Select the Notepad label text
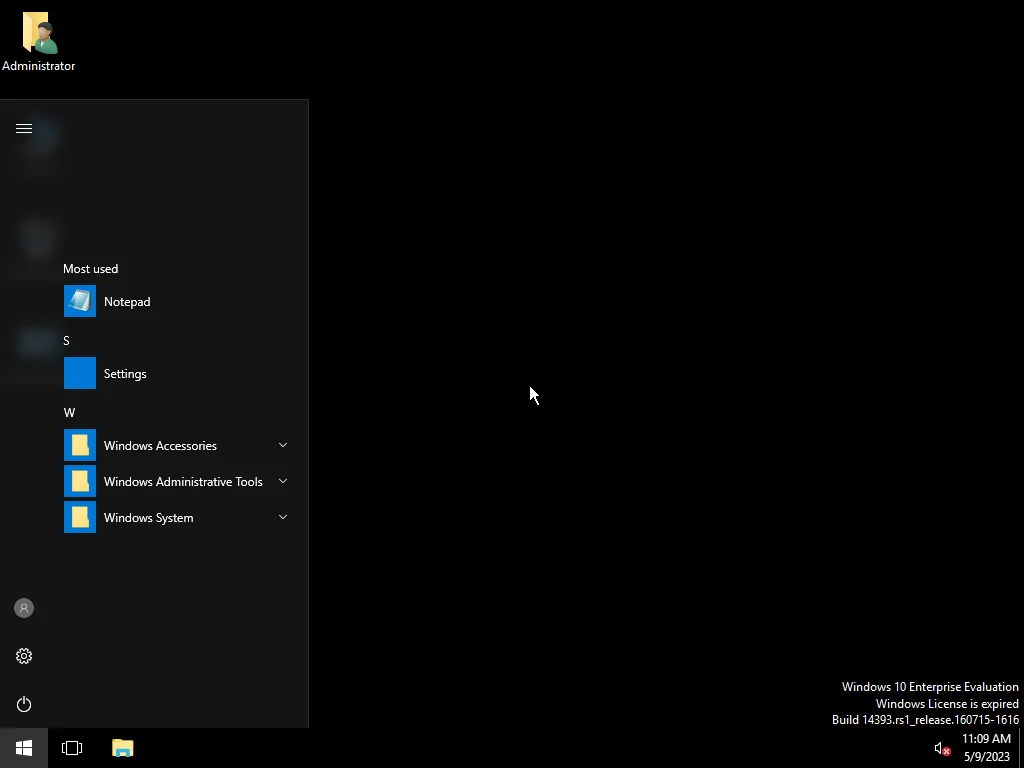Viewport: 1024px width, 768px height. tap(127, 302)
